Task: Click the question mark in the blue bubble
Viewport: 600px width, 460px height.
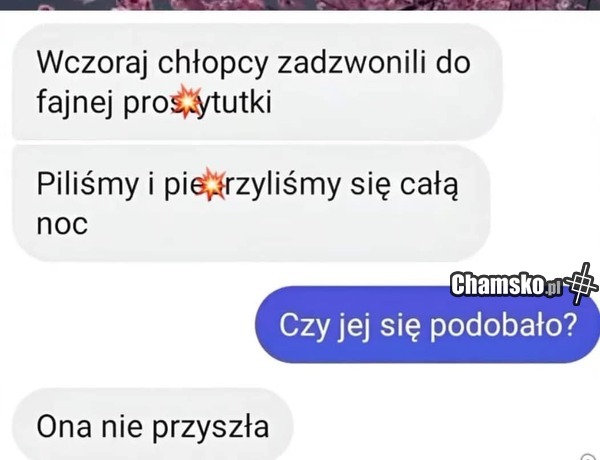Action: click(569, 325)
